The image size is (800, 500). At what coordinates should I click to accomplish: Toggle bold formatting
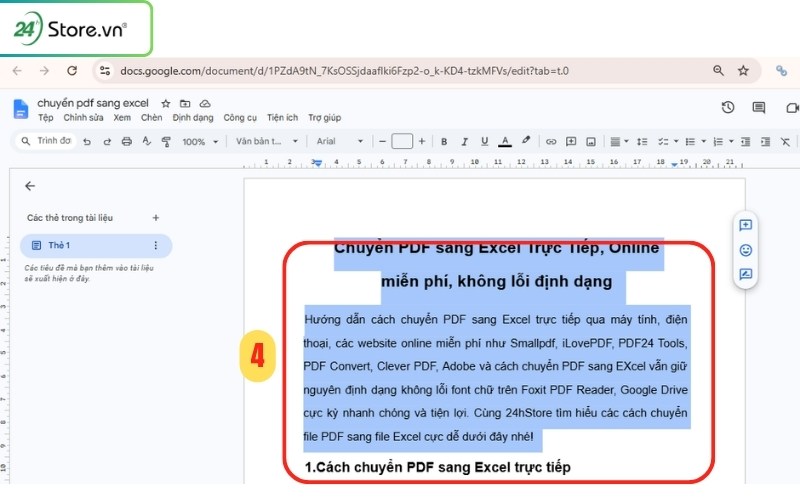(x=444, y=142)
